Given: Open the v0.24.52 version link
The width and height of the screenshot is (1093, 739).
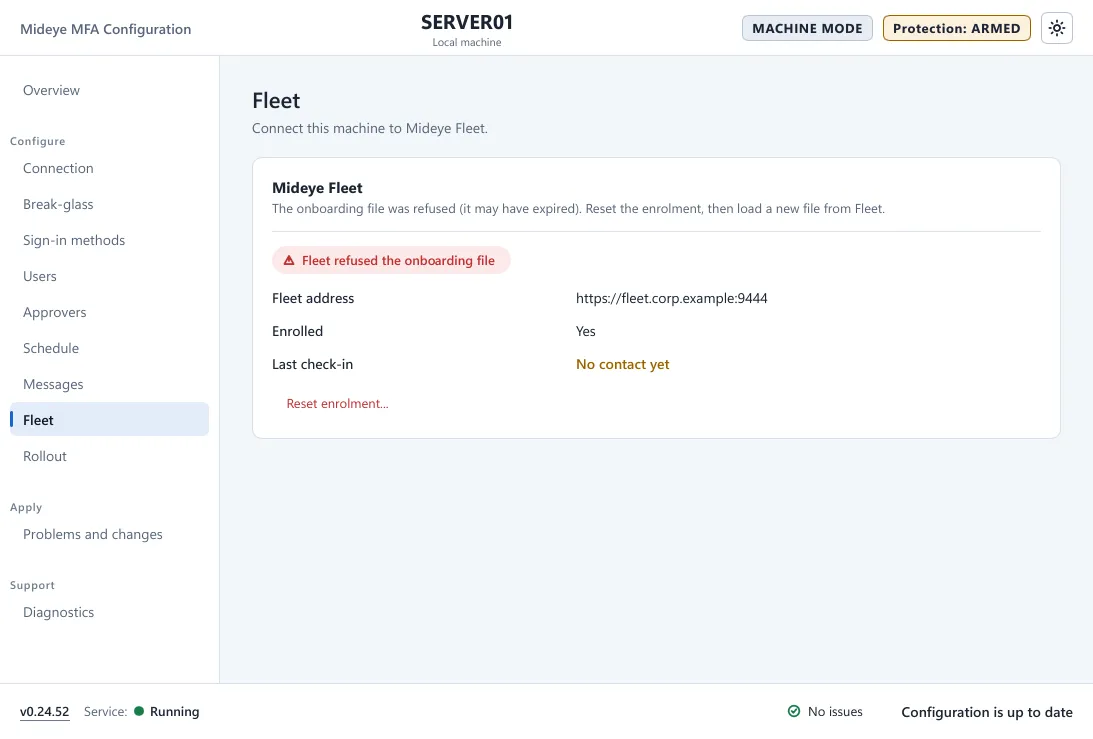Looking at the screenshot, I should pyautogui.click(x=45, y=712).
